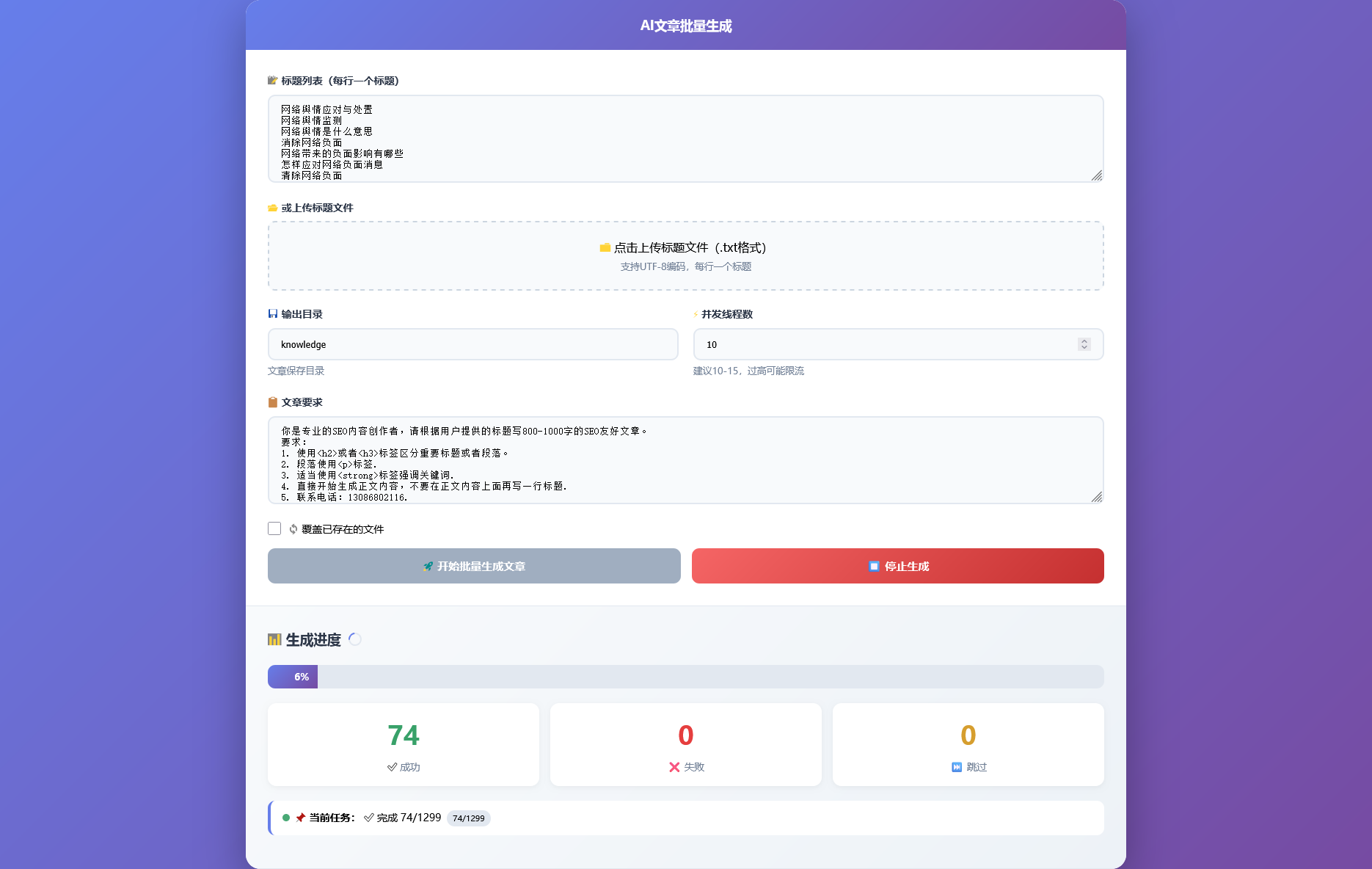Click the clipboard icon beside article requirements
Screen dimensions: 1372x869
pyautogui.click(x=272, y=402)
